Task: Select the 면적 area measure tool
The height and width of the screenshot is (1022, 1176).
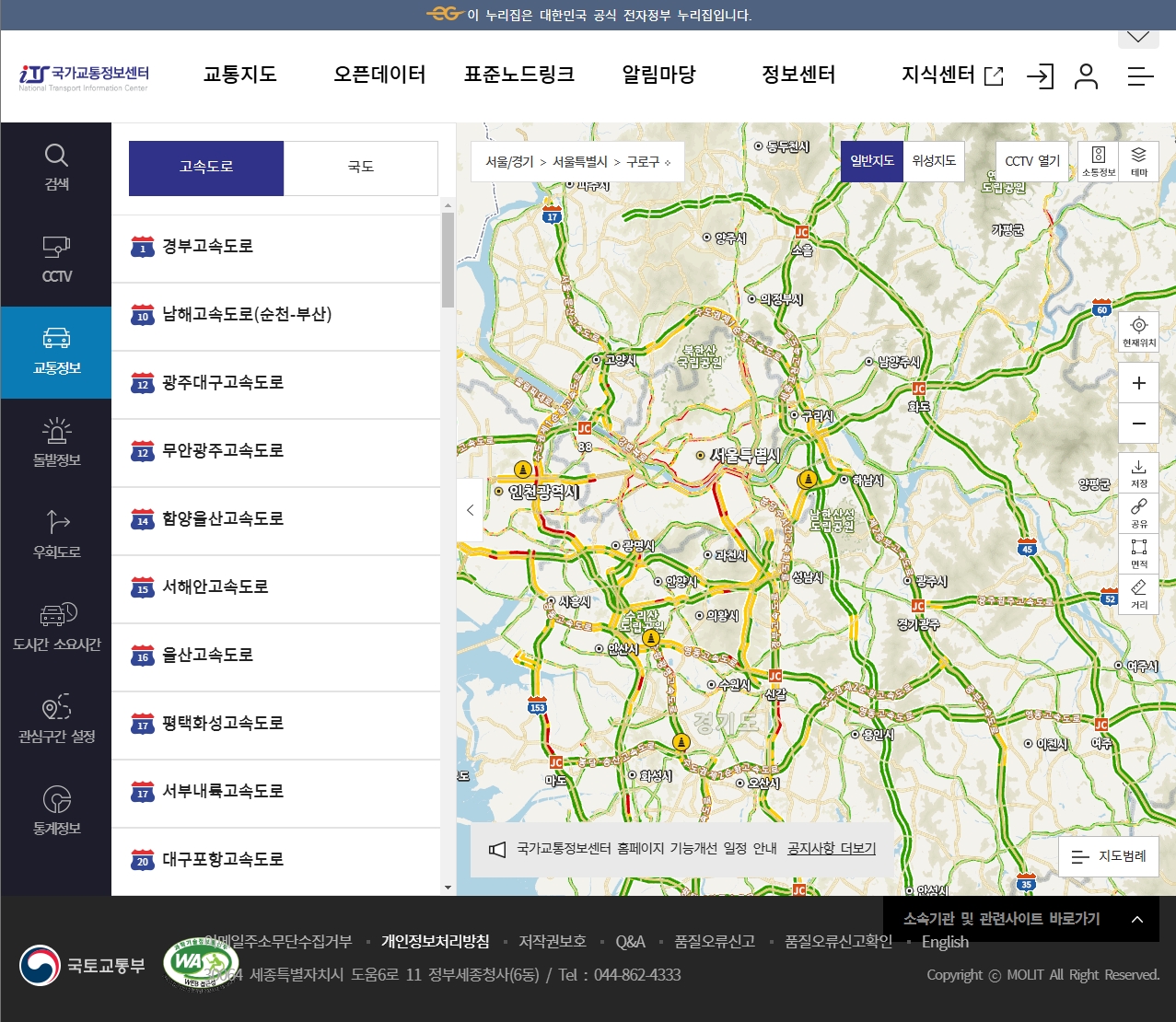Action: tap(1139, 554)
